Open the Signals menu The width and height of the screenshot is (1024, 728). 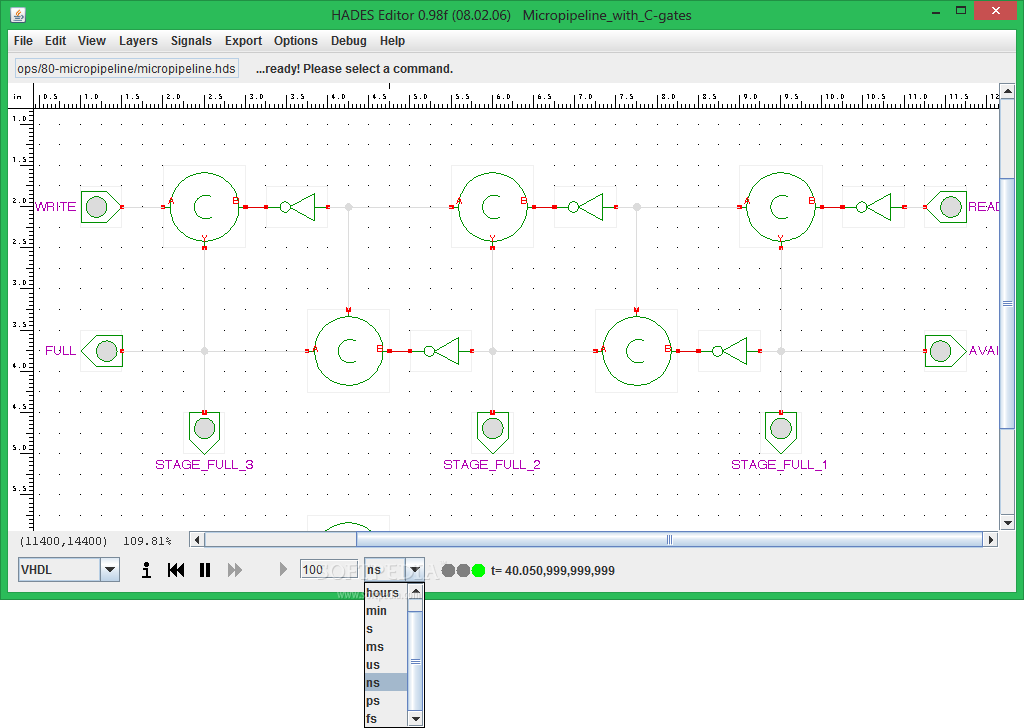pyautogui.click(x=191, y=40)
